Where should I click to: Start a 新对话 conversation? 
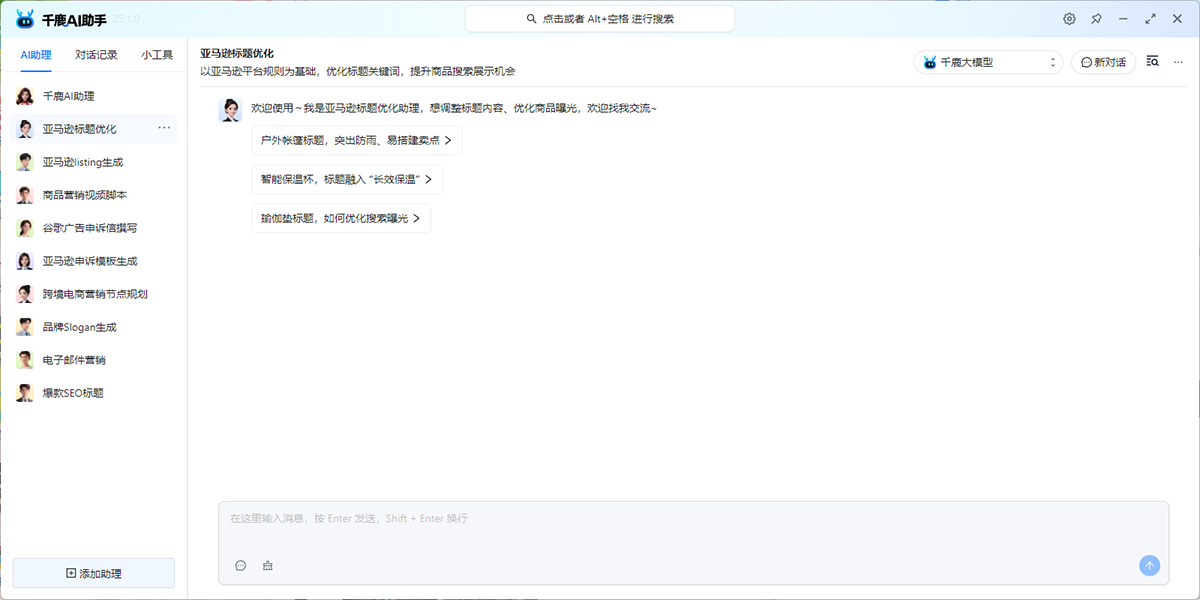1102,61
